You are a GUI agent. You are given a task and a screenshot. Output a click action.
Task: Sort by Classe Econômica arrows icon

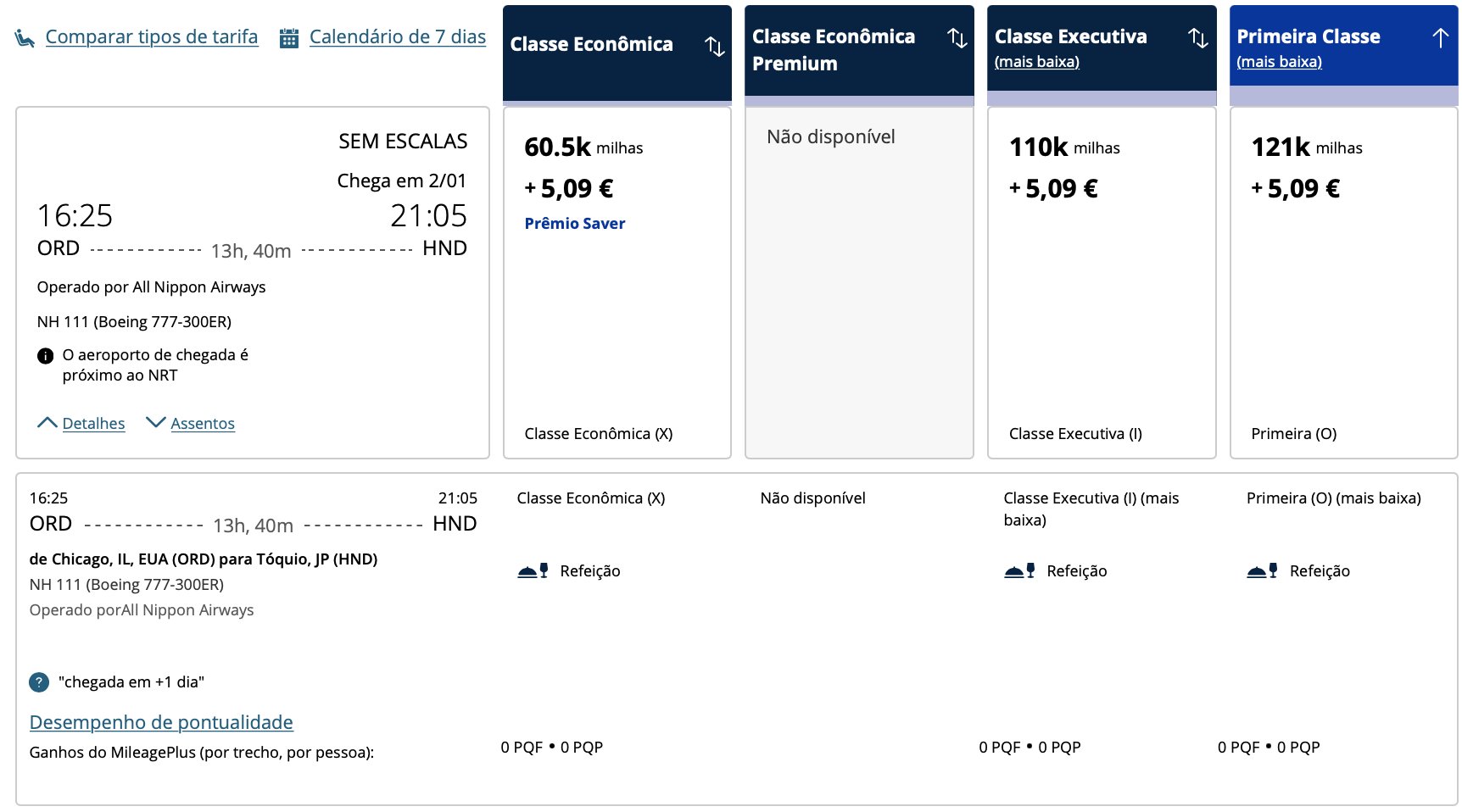point(715,46)
